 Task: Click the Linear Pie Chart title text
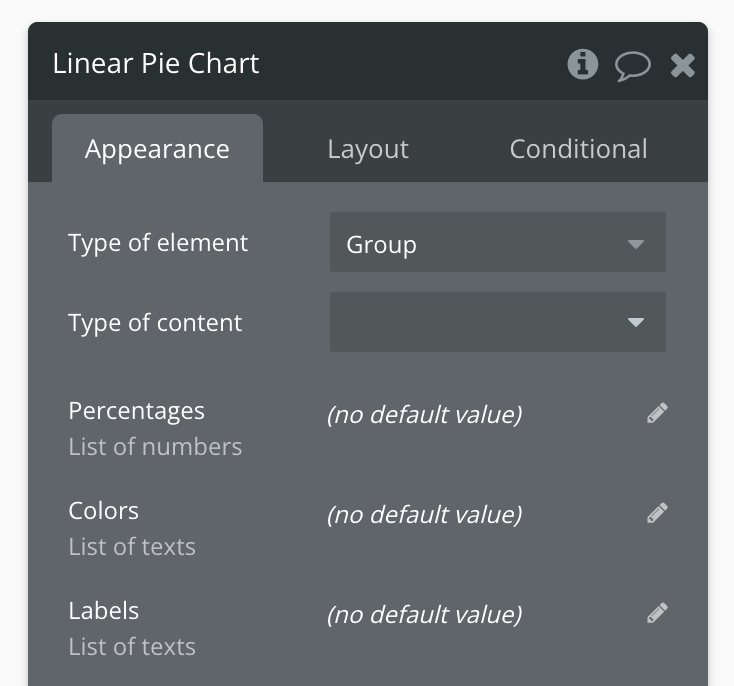(x=156, y=63)
